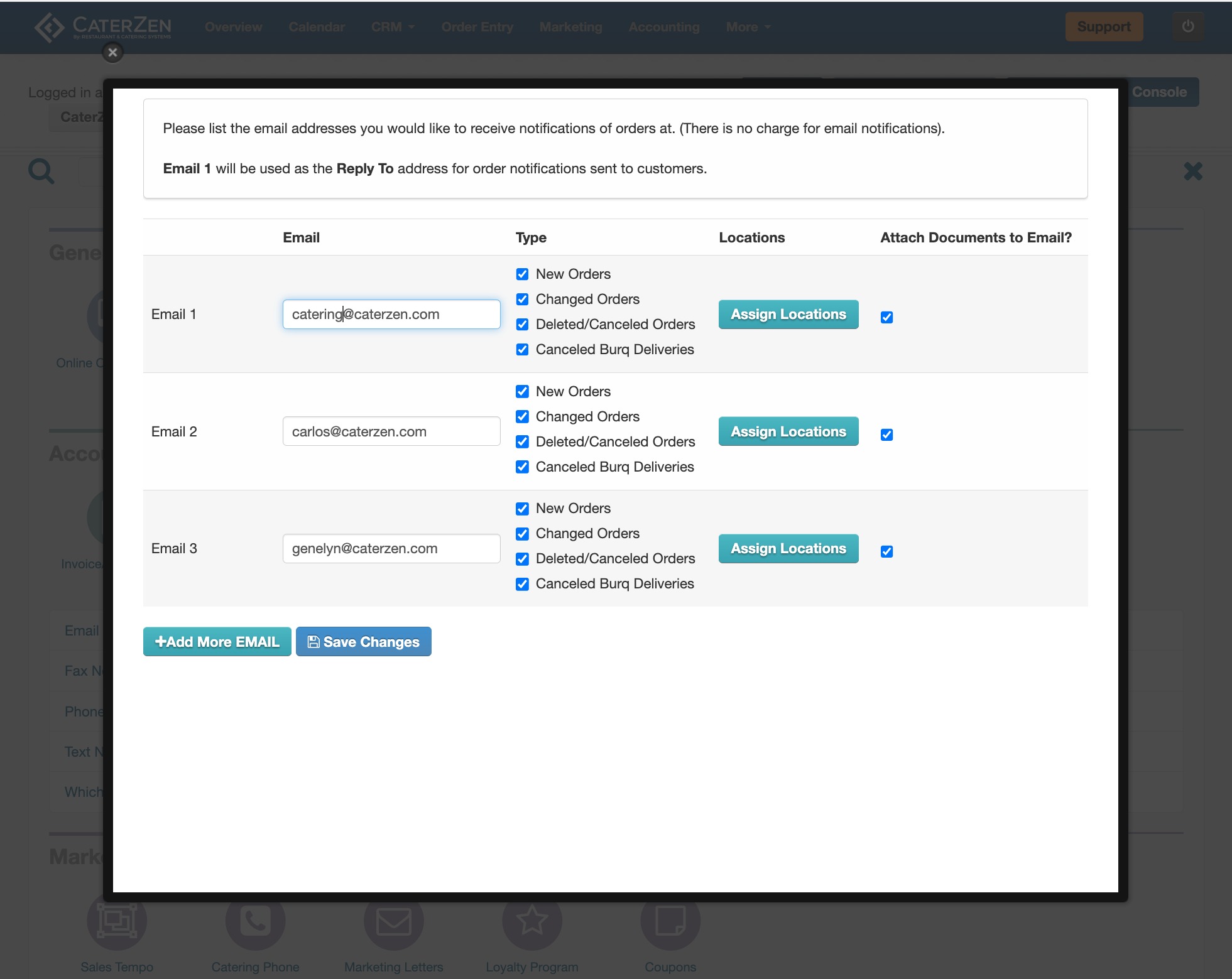Click the Email 3 address field
This screenshot has height=979, width=1232.
(391, 549)
